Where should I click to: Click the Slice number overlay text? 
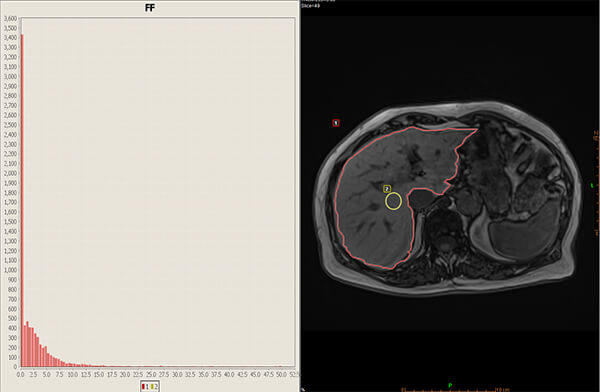(310, 6)
